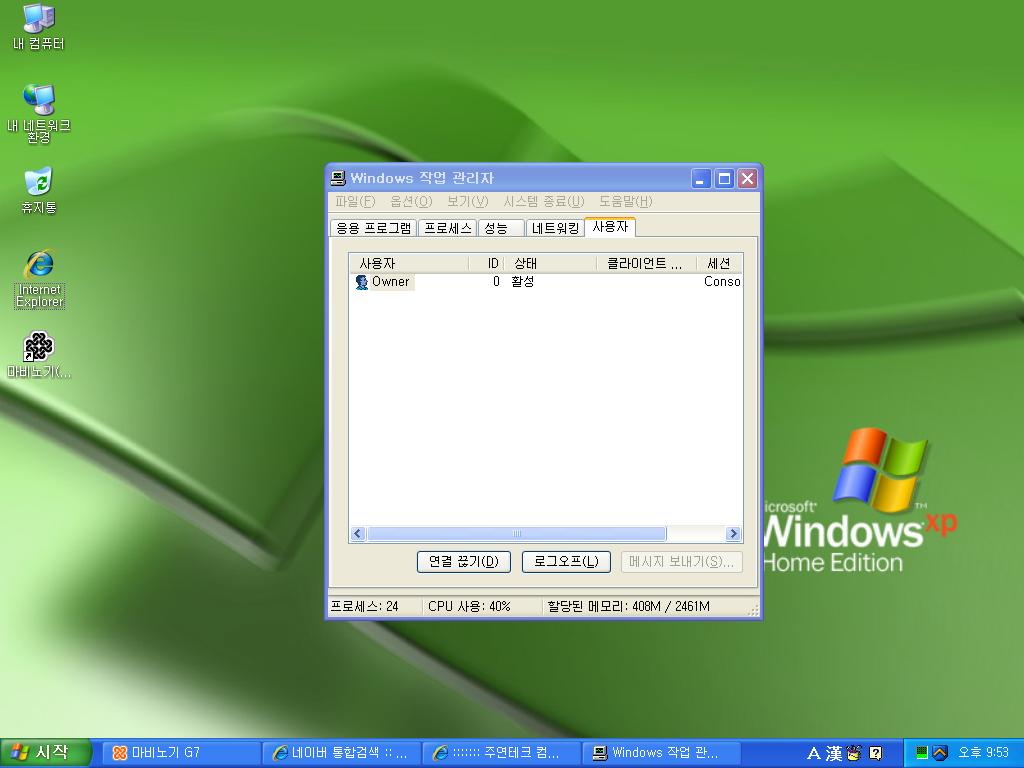Screen dimensions: 1024x768
Task: Click the left scroll arrow of user list
Action: point(358,534)
